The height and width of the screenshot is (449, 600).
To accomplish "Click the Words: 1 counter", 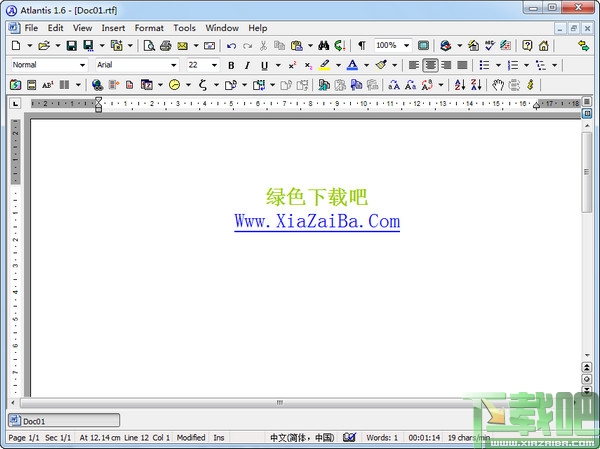I will [x=382, y=437].
